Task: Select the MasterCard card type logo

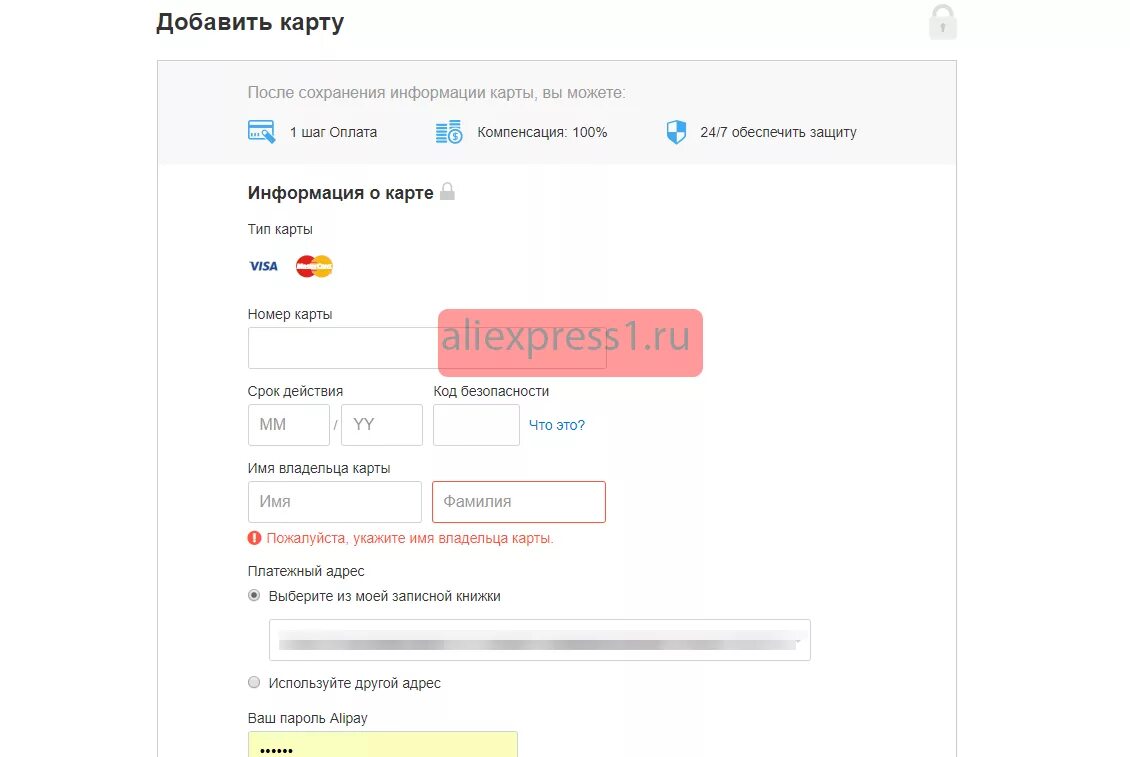Action: 314,266
